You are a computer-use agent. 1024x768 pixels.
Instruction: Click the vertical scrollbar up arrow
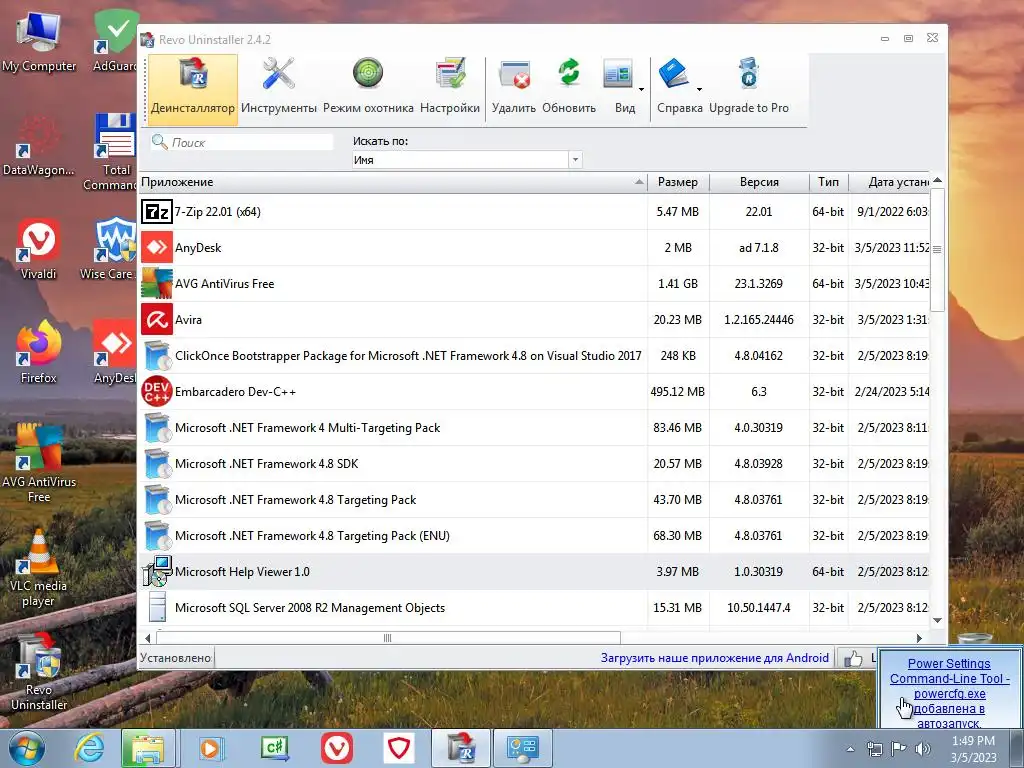point(937,180)
